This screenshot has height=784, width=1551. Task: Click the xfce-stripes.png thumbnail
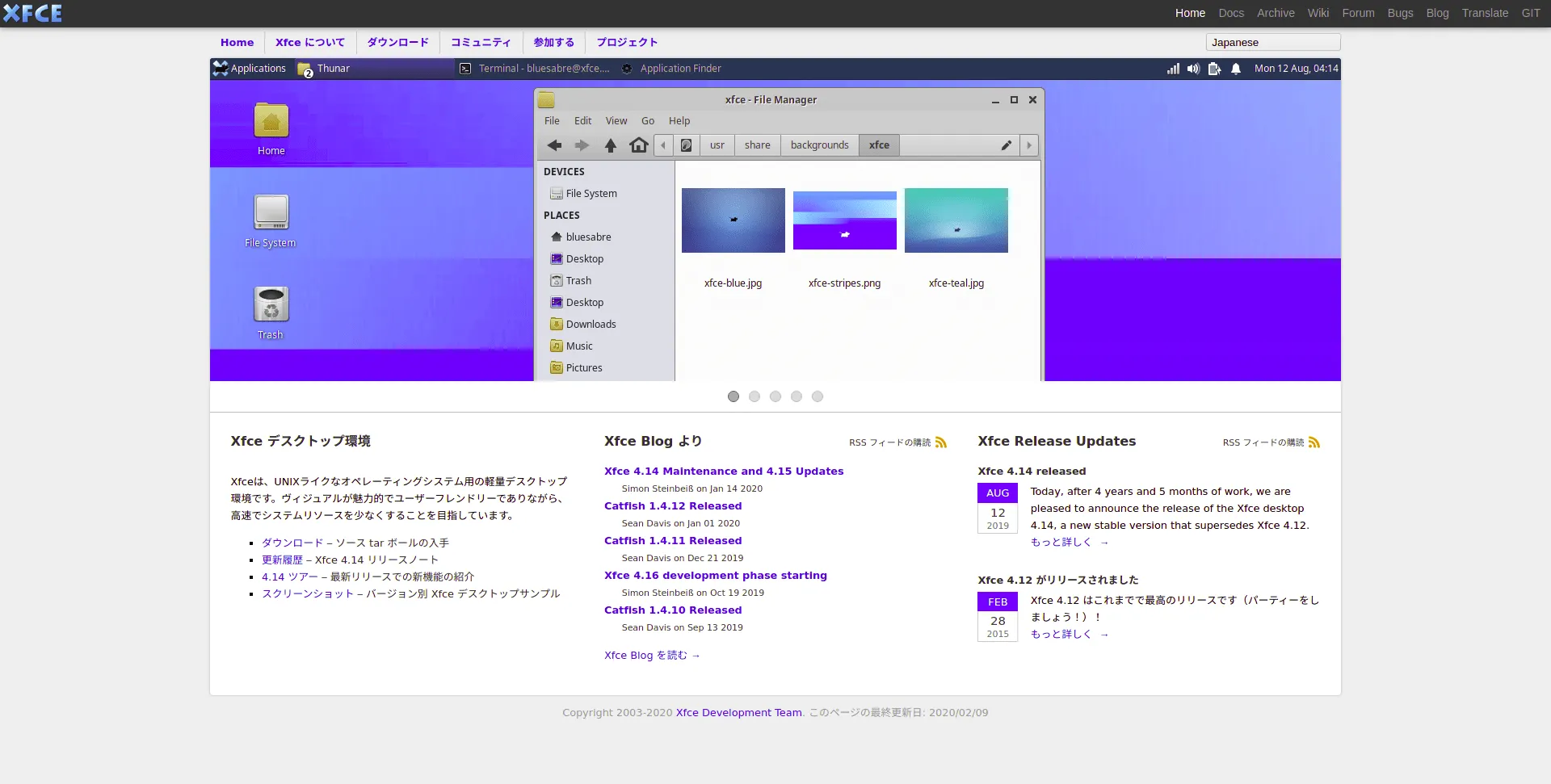(x=845, y=220)
